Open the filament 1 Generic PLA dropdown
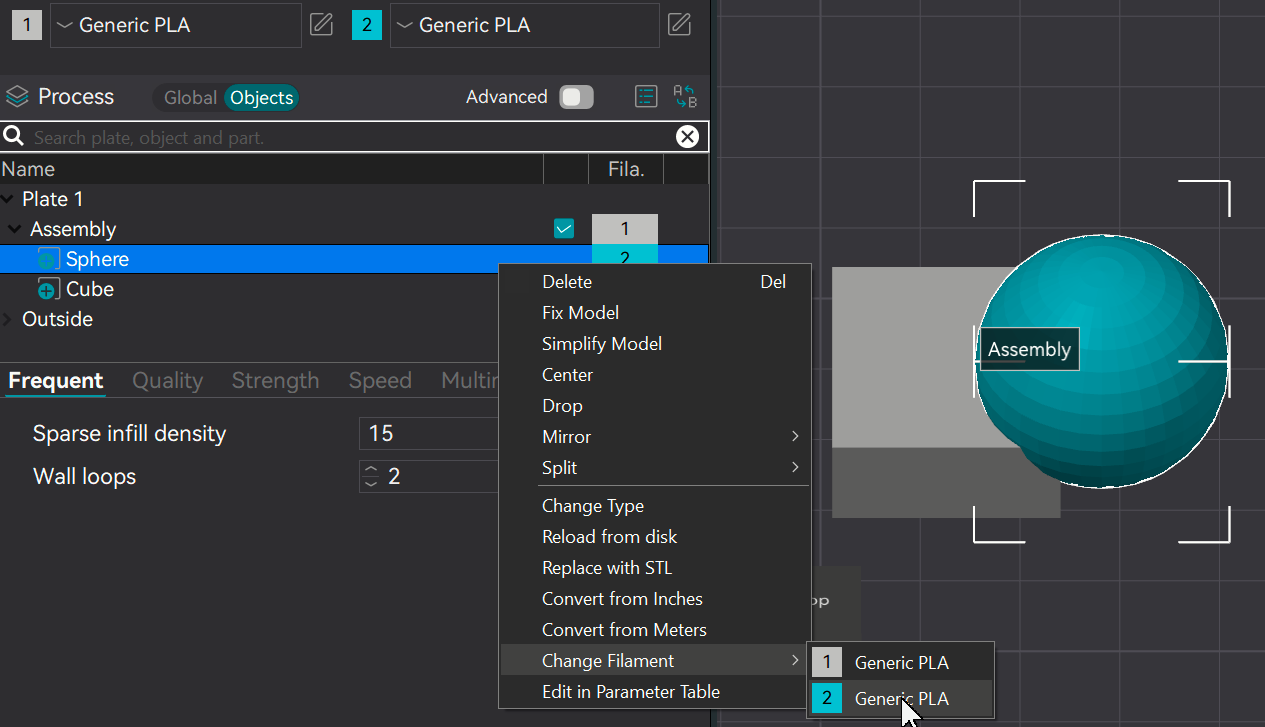Viewport: 1265px width, 727px height. click(x=176, y=25)
